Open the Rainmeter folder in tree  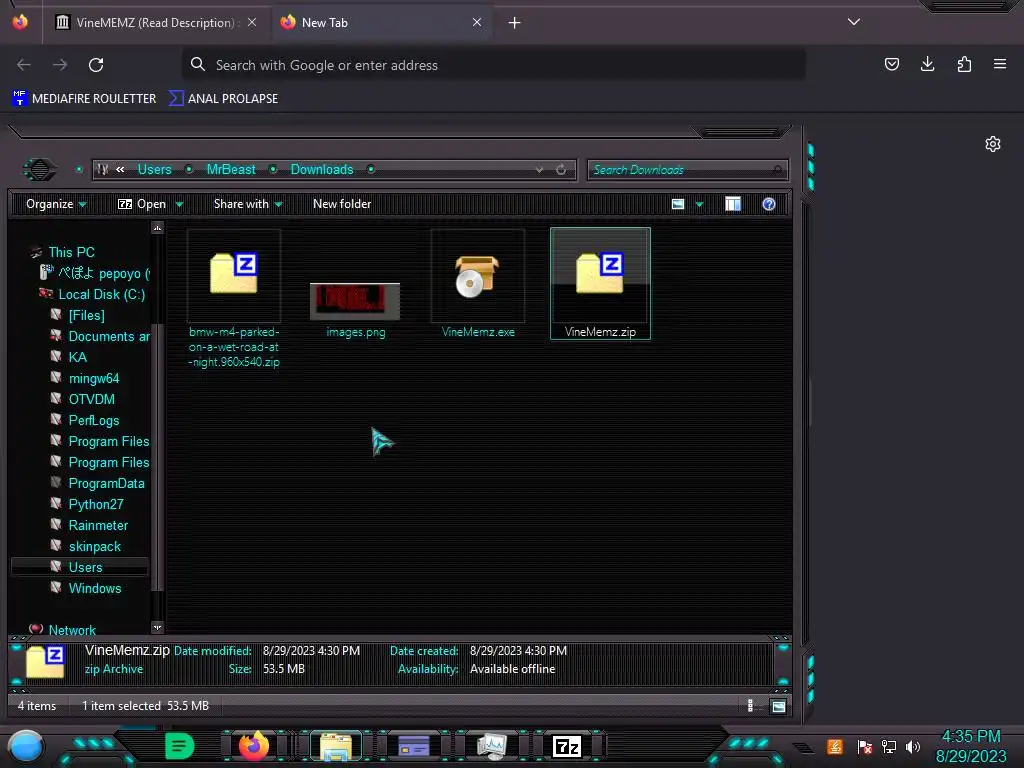click(89, 526)
